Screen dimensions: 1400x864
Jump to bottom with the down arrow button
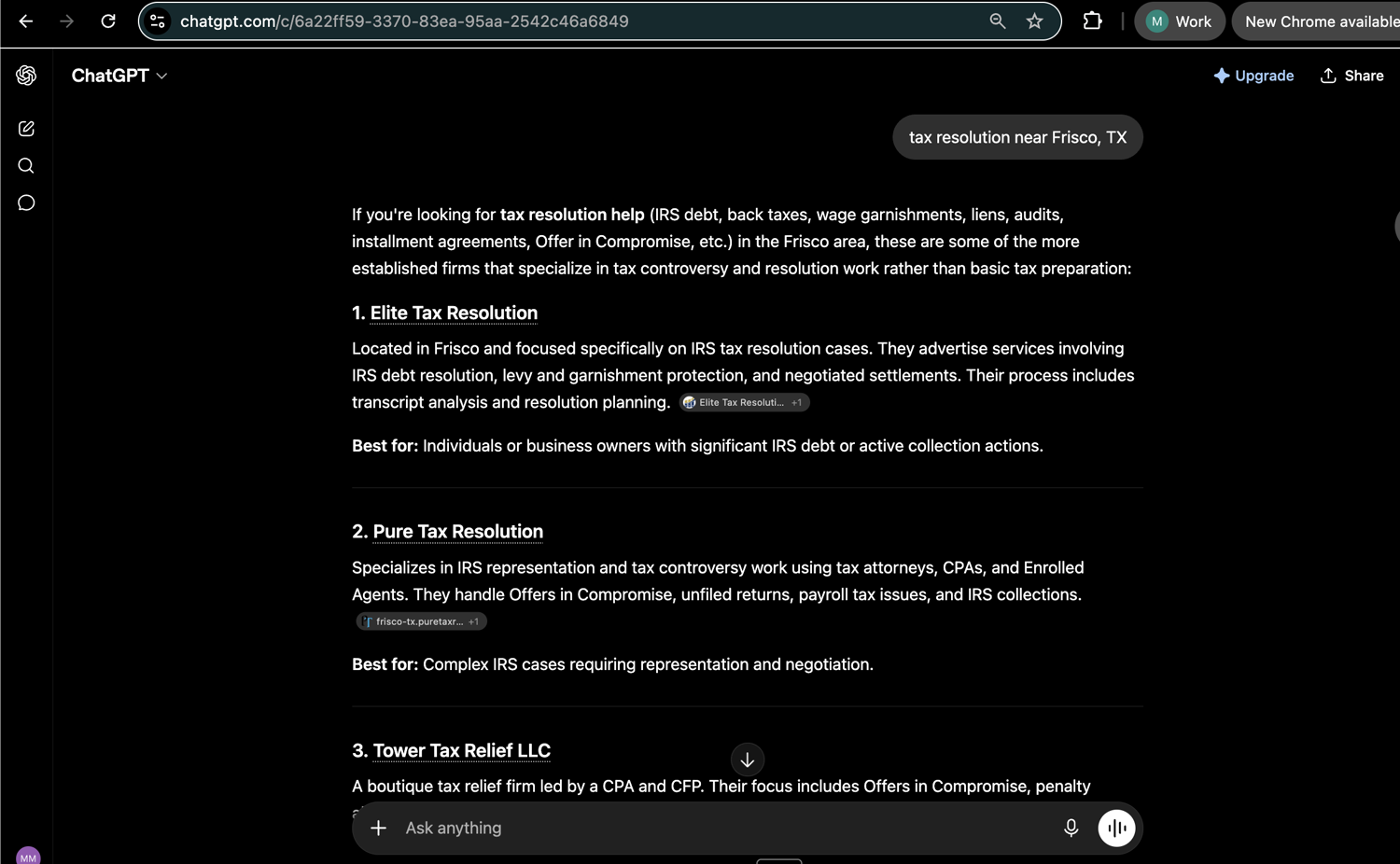coord(748,760)
